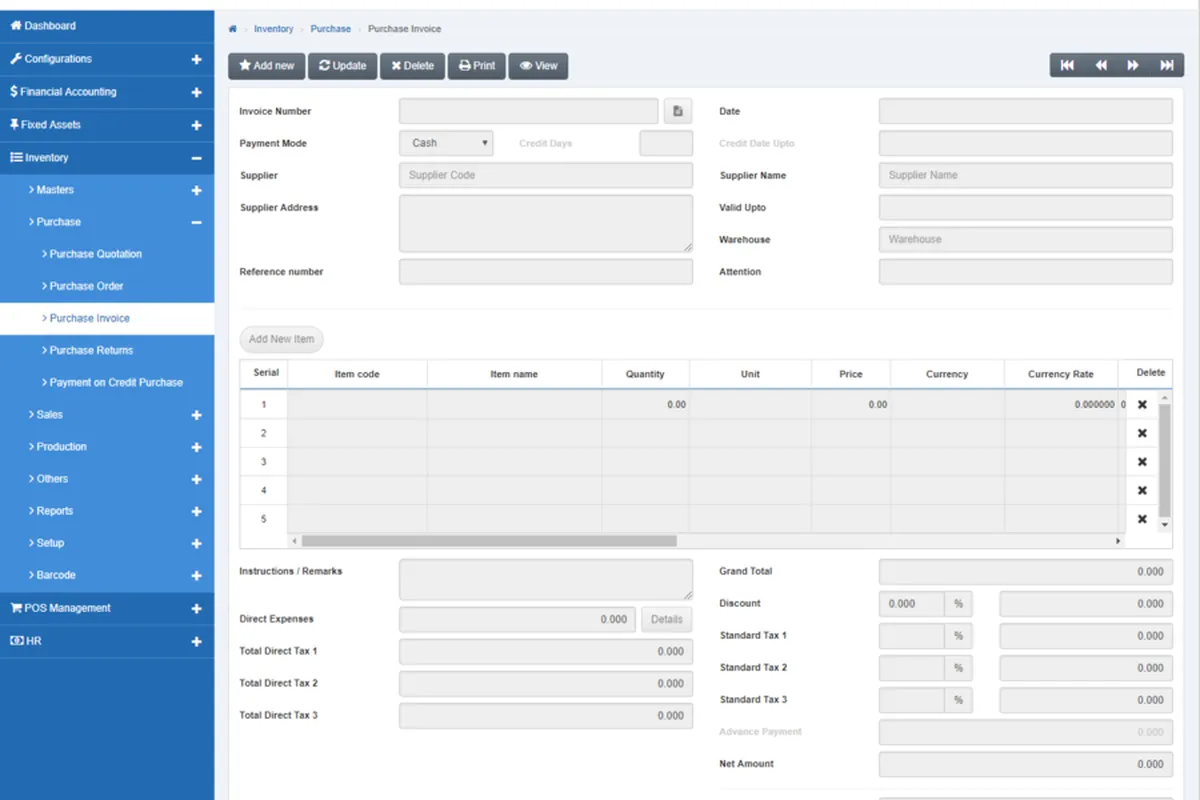Expand Configurations sidebar menu plus
The width and height of the screenshot is (1200, 800).
[196, 59]
